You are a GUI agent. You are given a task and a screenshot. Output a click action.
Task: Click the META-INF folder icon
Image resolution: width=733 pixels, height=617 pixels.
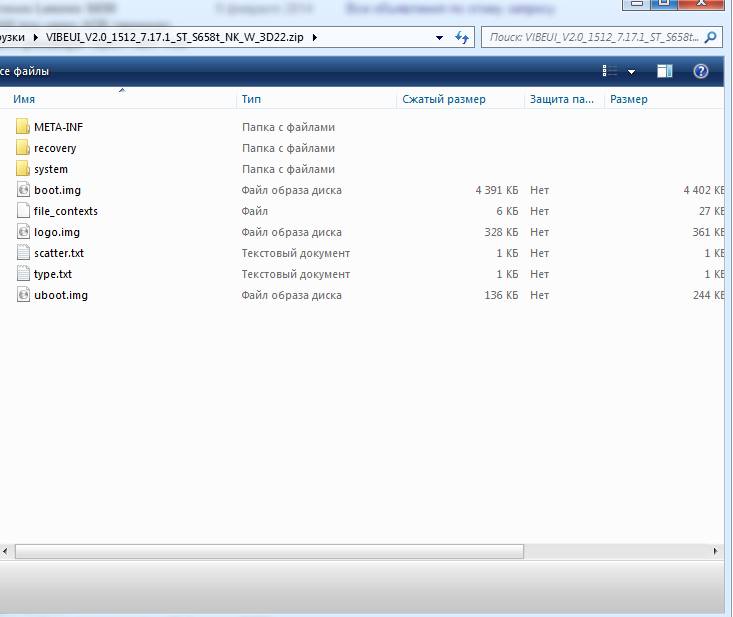pyautogui.click(x=22, y=126)
